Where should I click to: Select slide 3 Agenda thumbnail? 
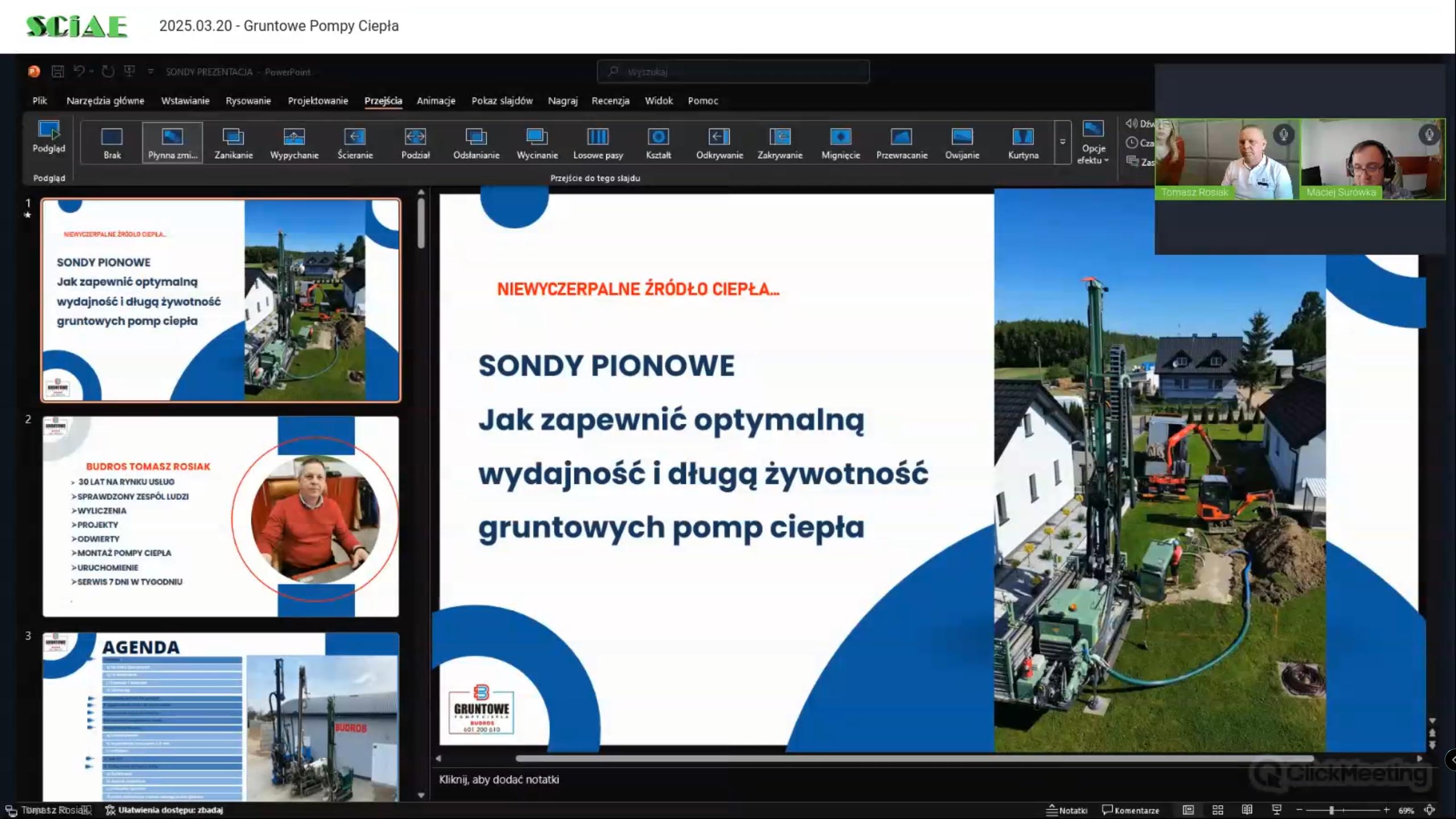click(x=221, y=717)
